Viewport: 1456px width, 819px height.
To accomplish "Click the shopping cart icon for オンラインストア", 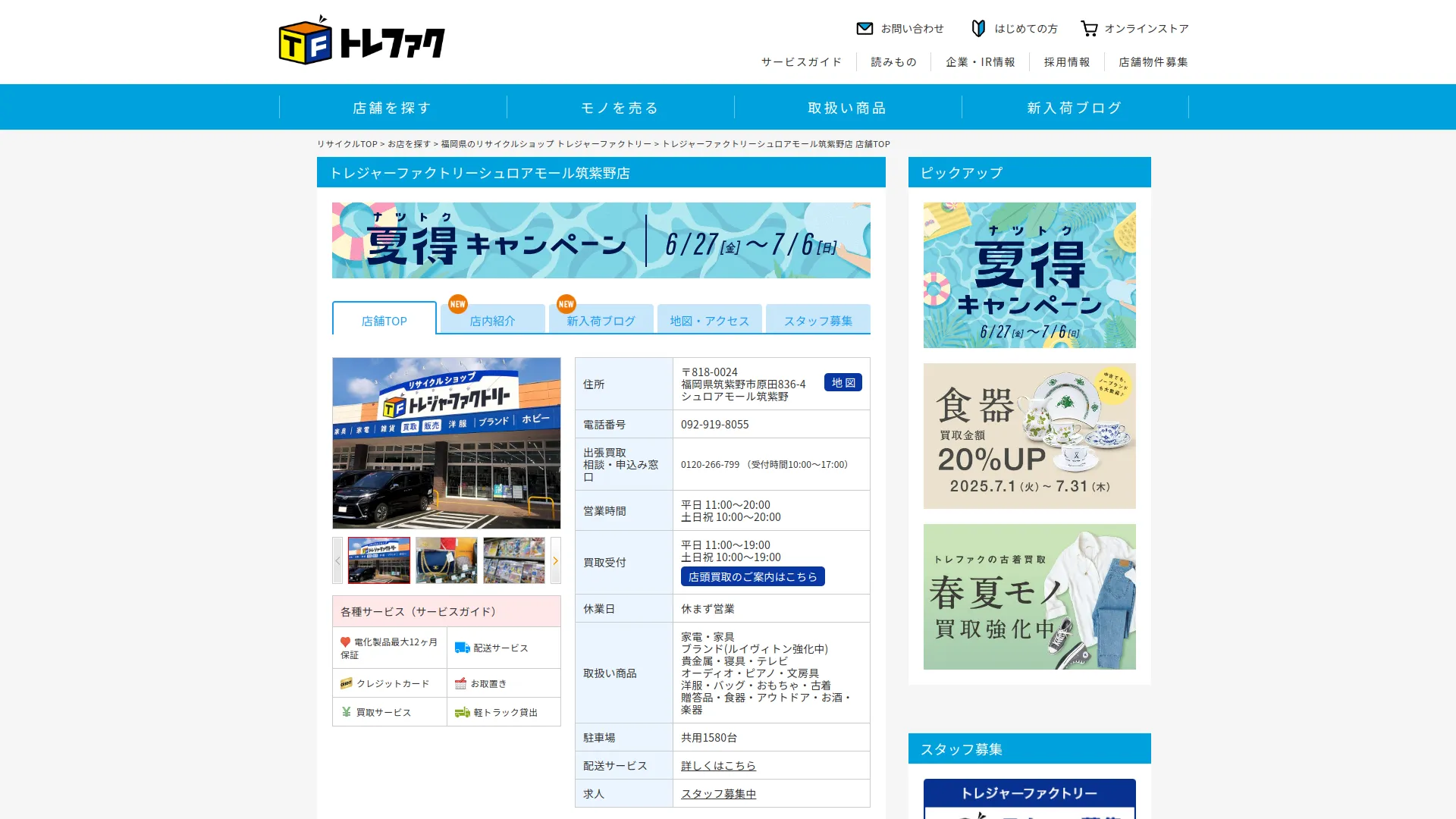I will 1089,29.
